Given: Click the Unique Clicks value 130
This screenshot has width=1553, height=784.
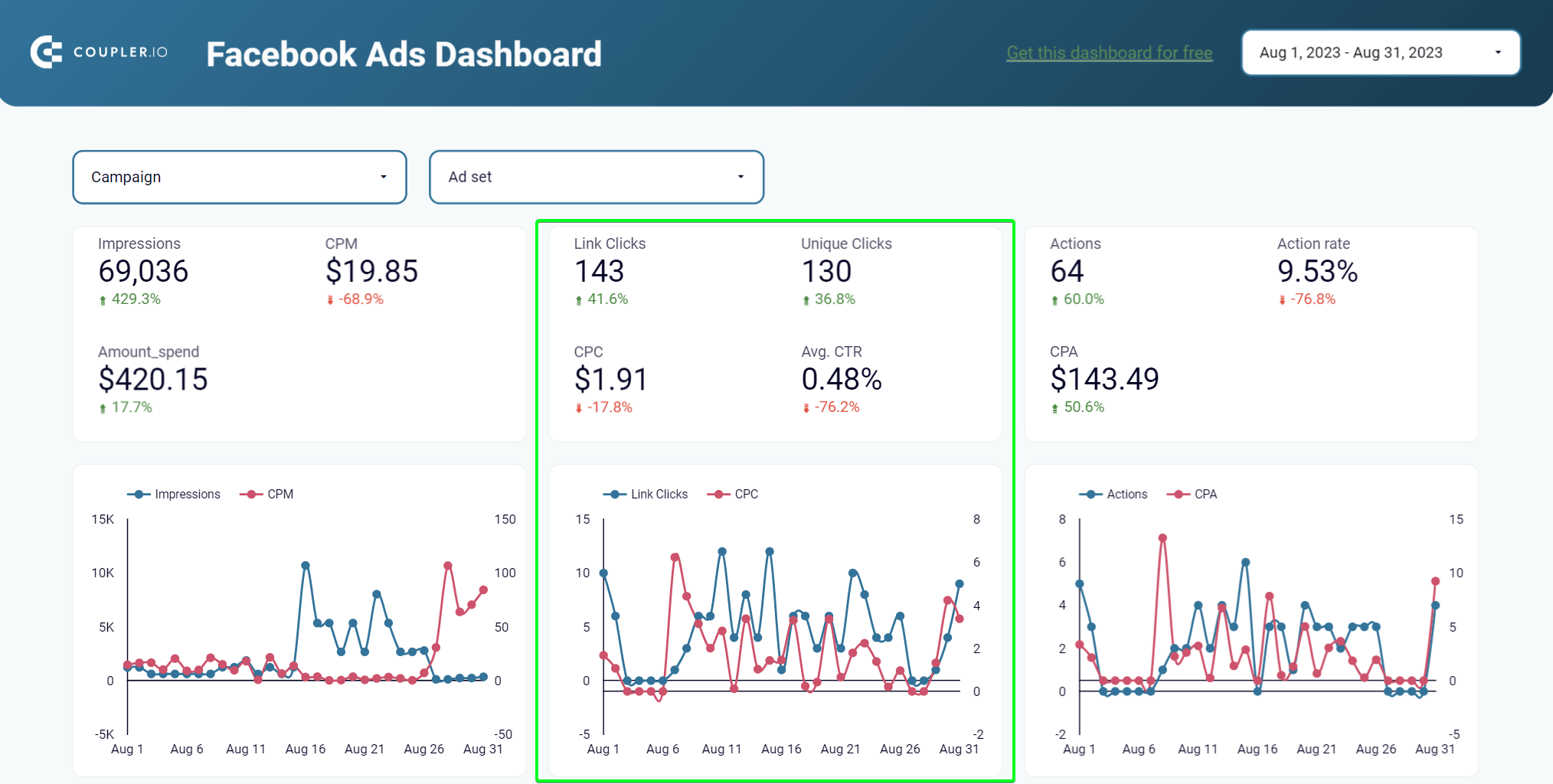Looking at the screenshot, I should [826, 271].
